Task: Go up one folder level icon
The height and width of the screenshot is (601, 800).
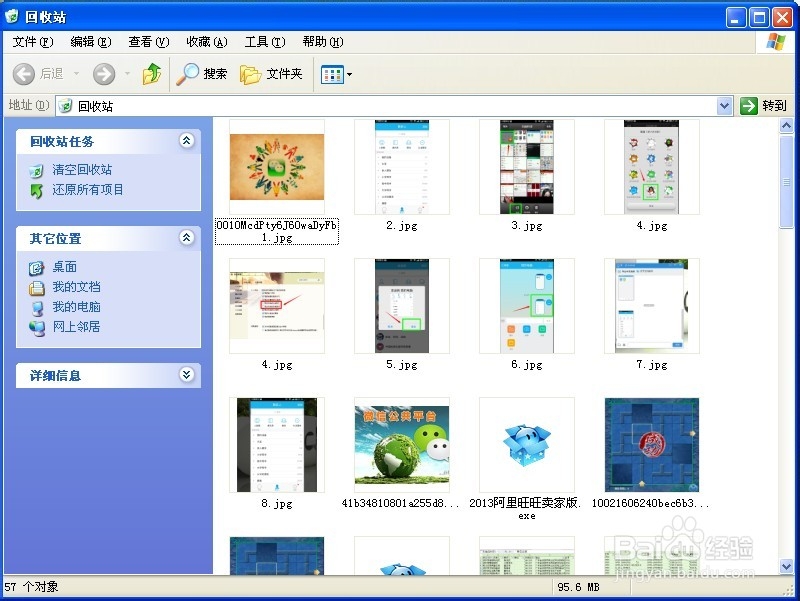Action: tap(152, 74)
